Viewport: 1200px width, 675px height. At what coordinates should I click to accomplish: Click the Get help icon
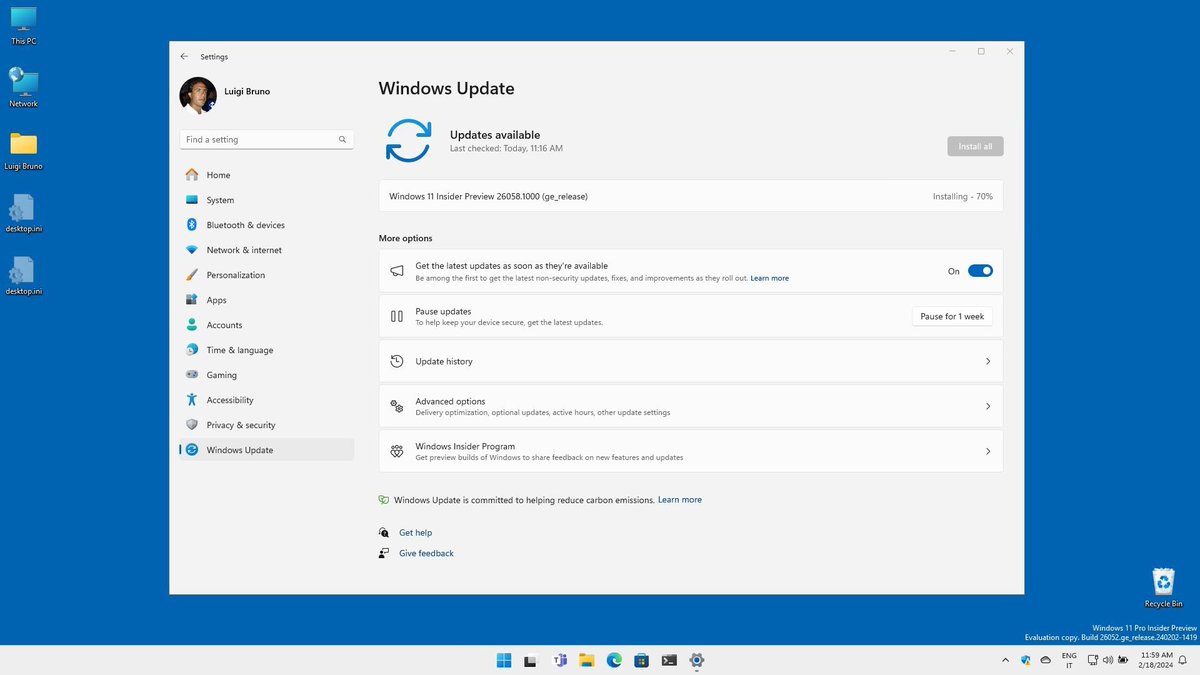pyautogui.click(x=384, y=533)
